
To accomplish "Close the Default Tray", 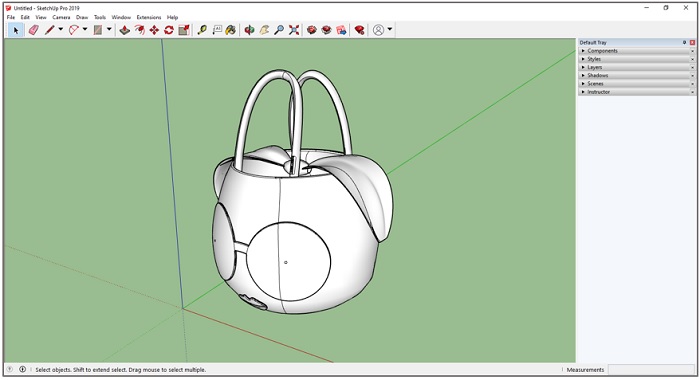I will pyautogui.click(x=692, y=42).
